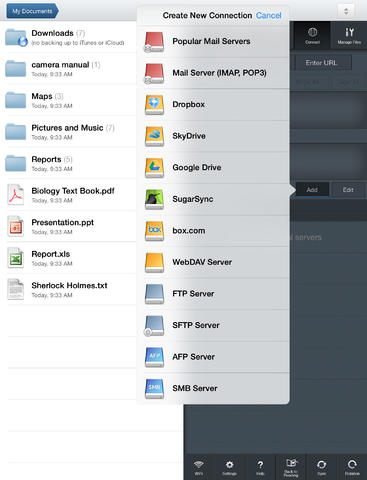Select Dropbox connection icon
This screenshot has width=367, height=480.
click(x=154, y=104)
